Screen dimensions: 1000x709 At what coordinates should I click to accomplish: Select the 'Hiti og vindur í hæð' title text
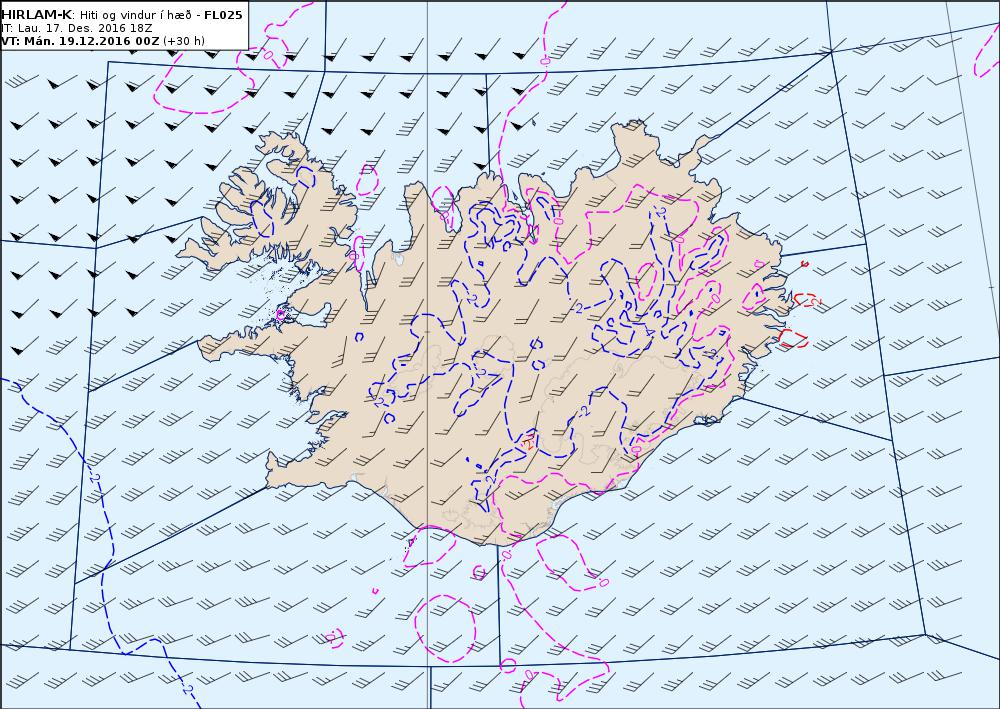(x=136, y=15)
